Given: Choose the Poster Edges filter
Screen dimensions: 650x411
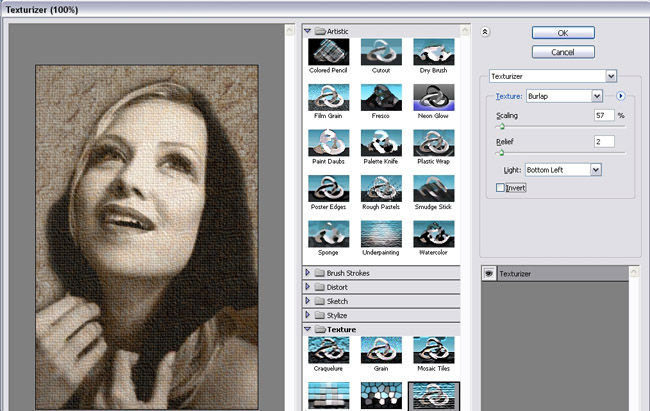Looking at the screenshot, I should click(x=328, y=188).
